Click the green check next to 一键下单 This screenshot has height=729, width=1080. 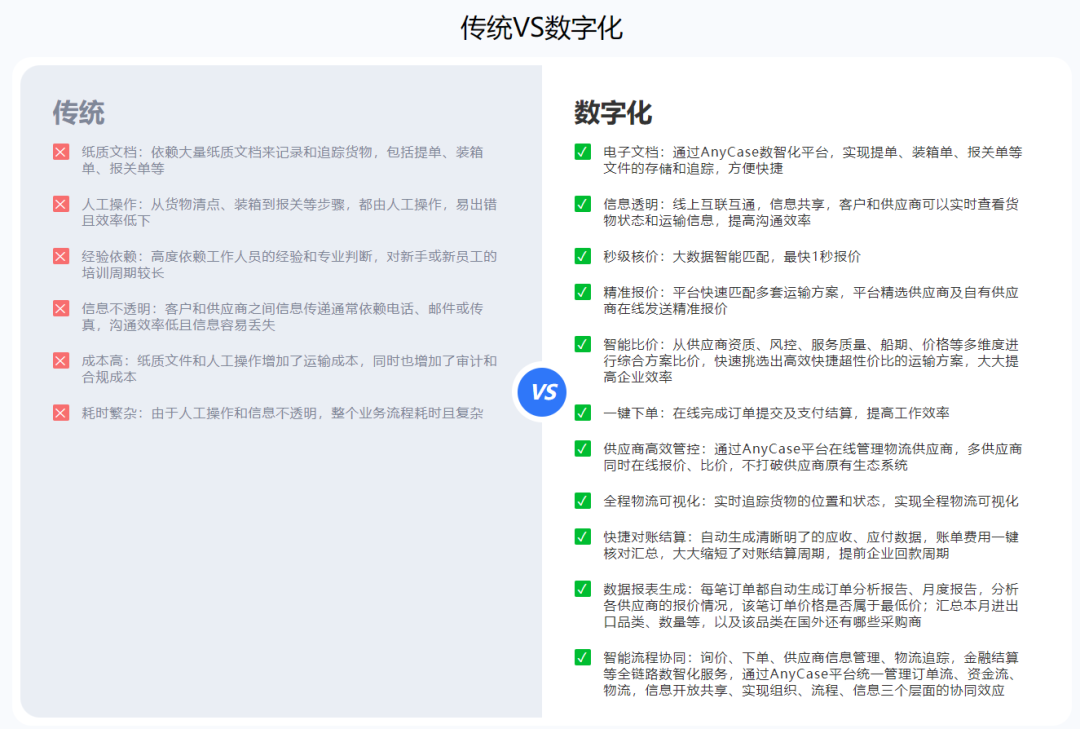pos(583,412)
